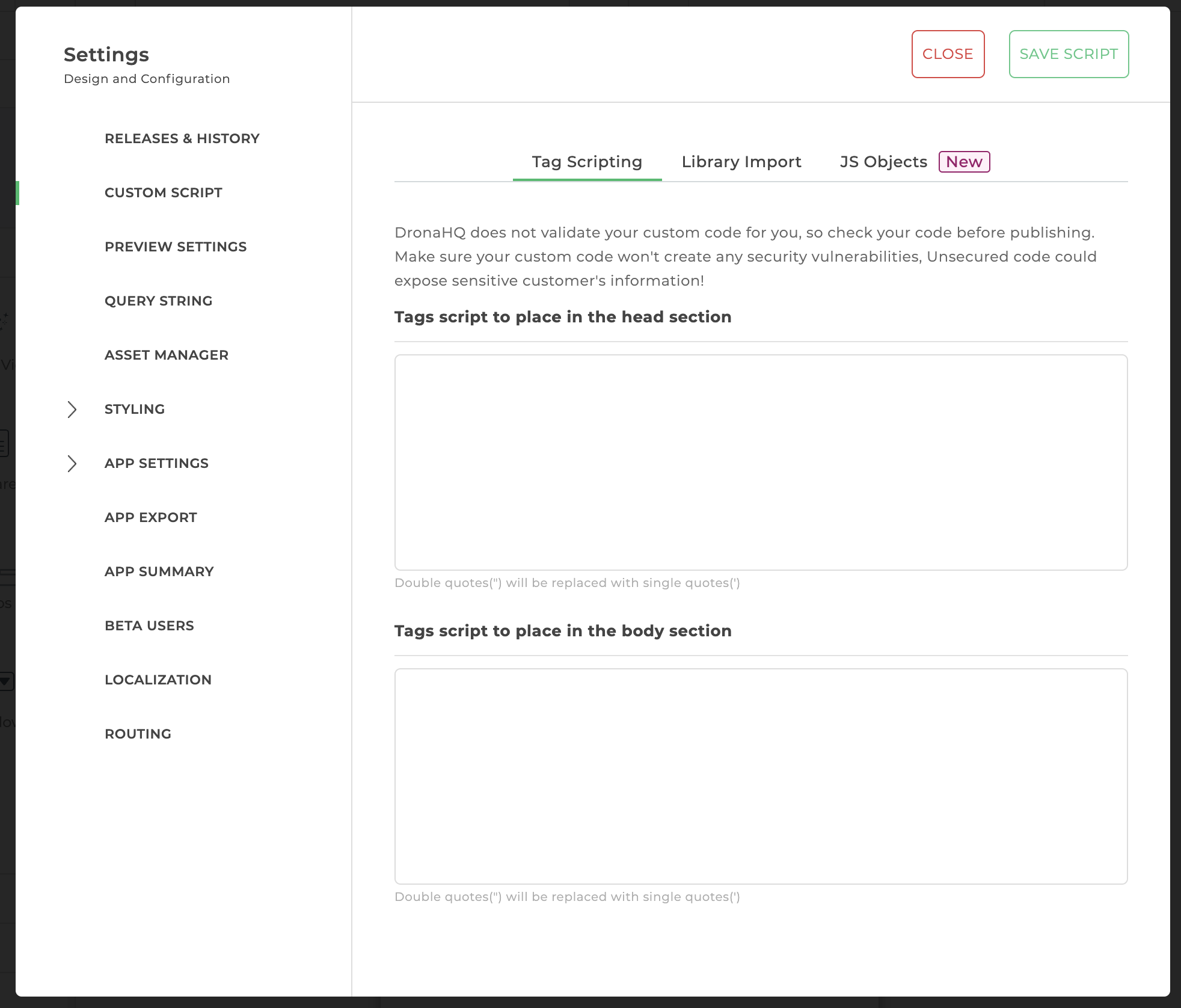Click the SAVE SCRIPT button

[x=1068, y=53]
